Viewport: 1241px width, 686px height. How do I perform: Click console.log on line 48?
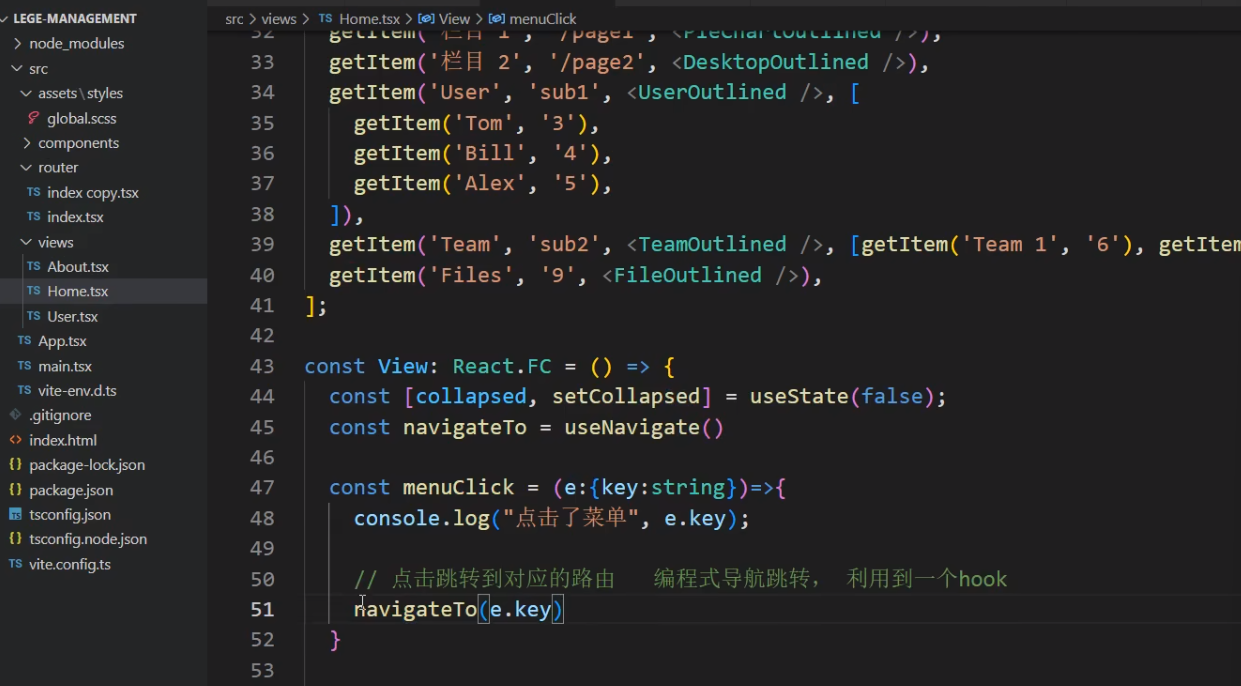pos(422,518)
